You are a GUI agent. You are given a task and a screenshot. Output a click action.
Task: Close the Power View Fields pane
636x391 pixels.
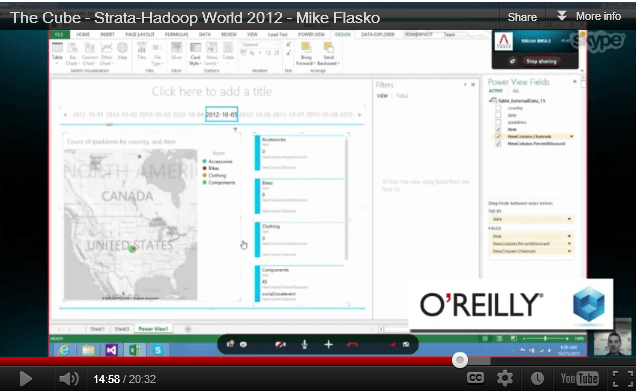pyautogui.click(x=574, y=82)
